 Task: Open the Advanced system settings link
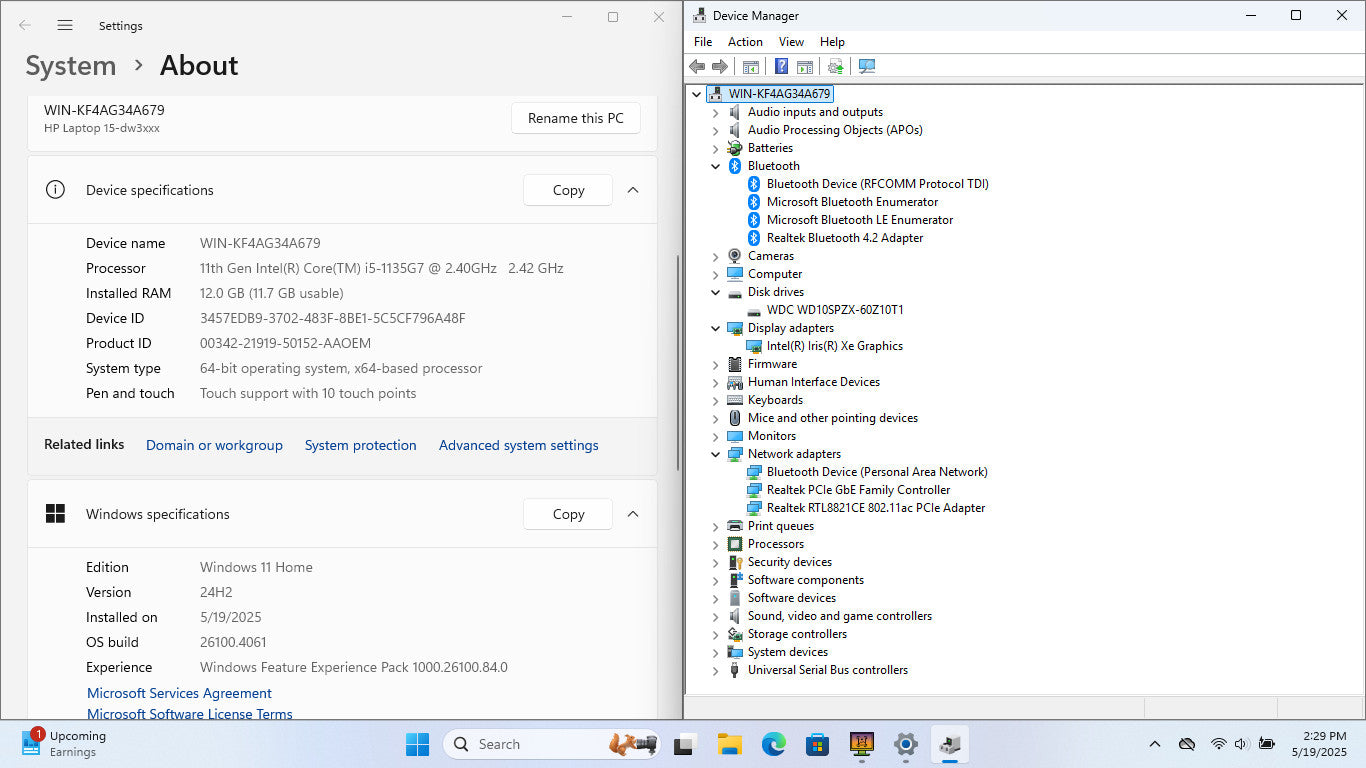pos(518,446)
